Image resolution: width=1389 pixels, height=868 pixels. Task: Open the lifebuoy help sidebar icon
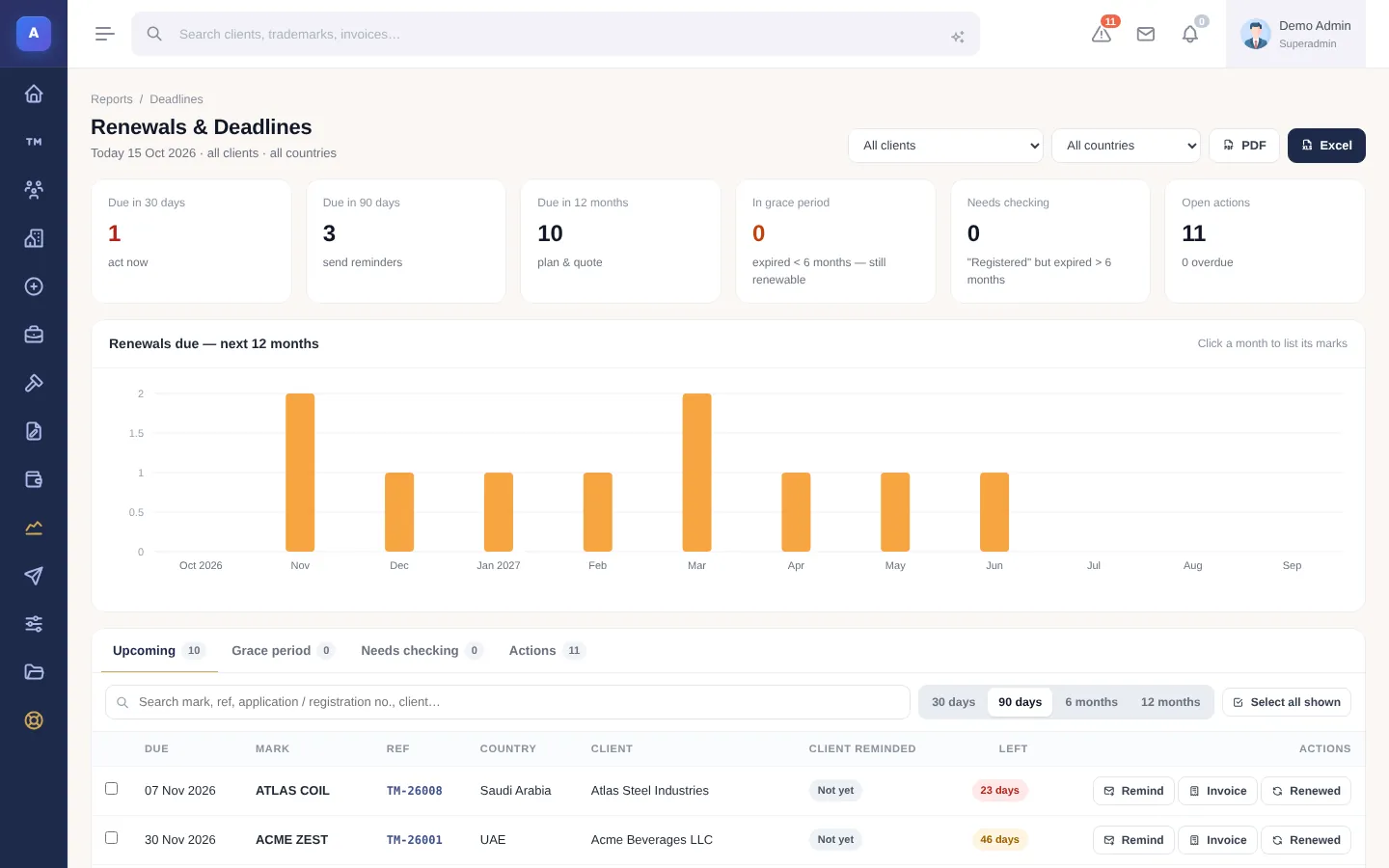(x=34, y=720)
